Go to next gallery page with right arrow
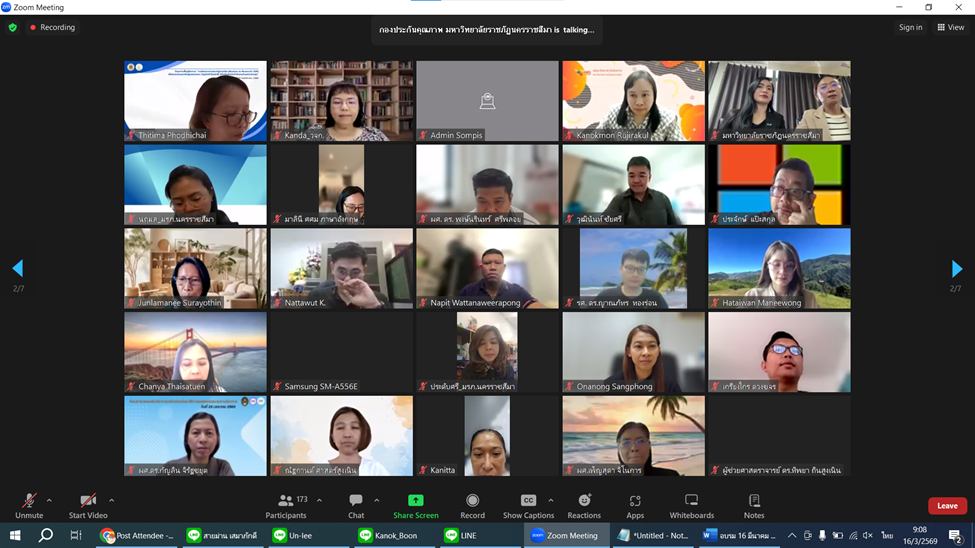 tap(957, 269)
